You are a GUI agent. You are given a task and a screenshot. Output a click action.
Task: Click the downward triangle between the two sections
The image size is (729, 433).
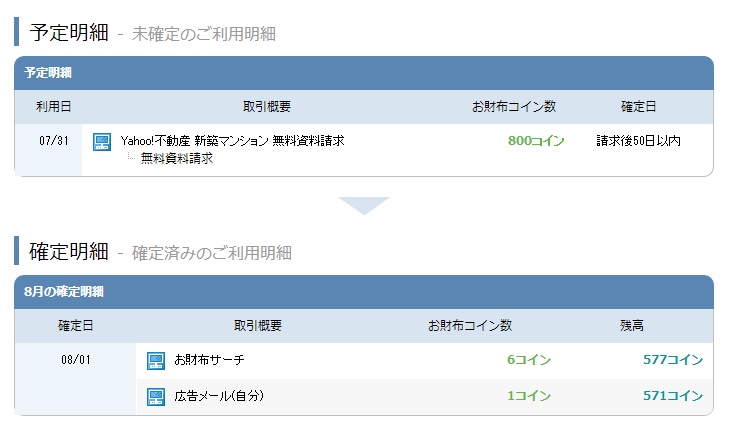pos(363,205)
